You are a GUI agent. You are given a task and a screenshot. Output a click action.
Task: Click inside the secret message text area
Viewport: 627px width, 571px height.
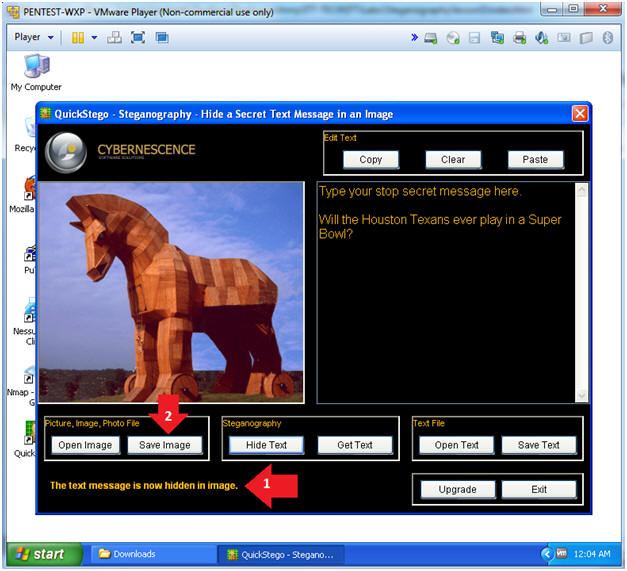click(446, 293)
